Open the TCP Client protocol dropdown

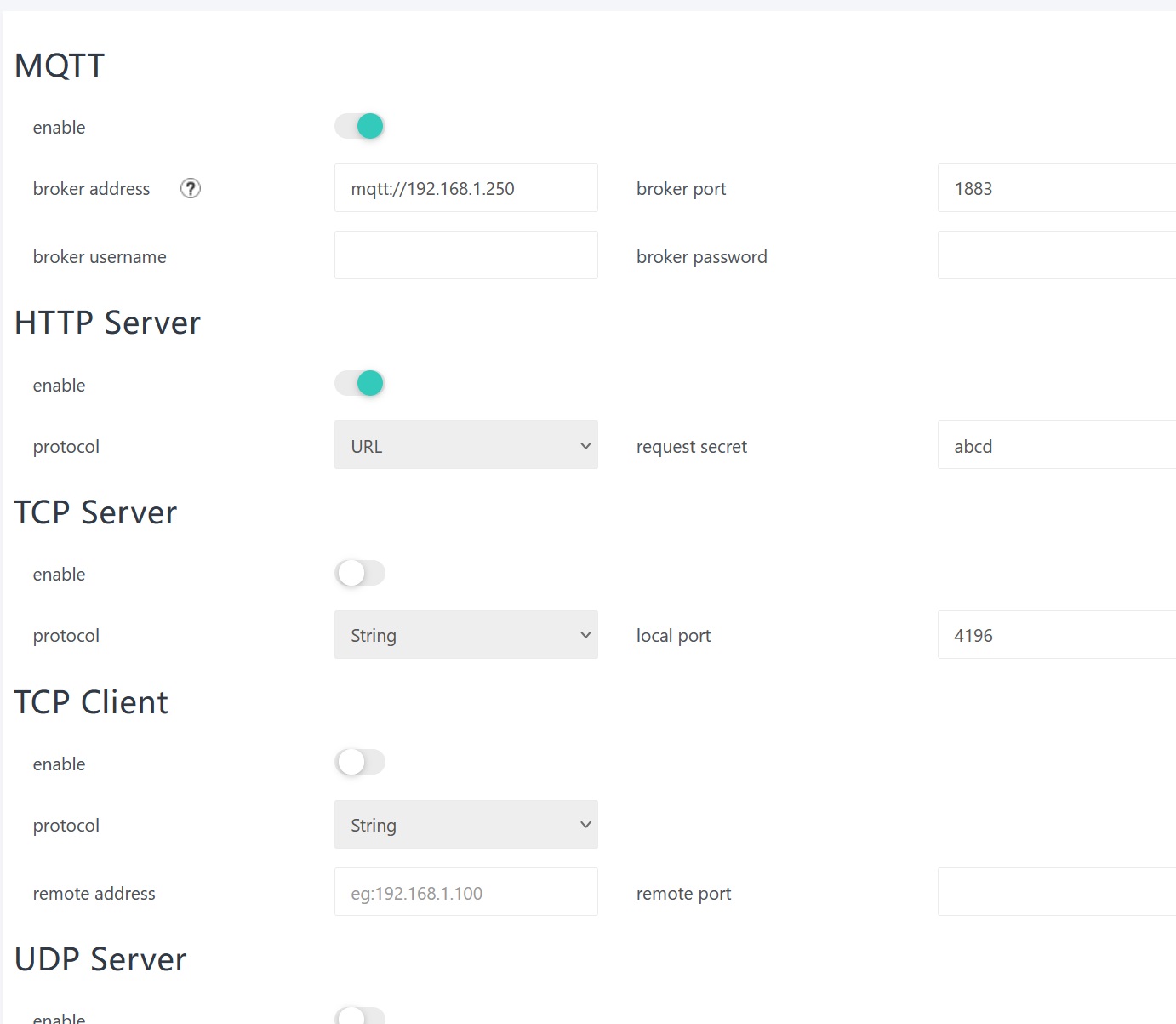[x=465, y=825]
